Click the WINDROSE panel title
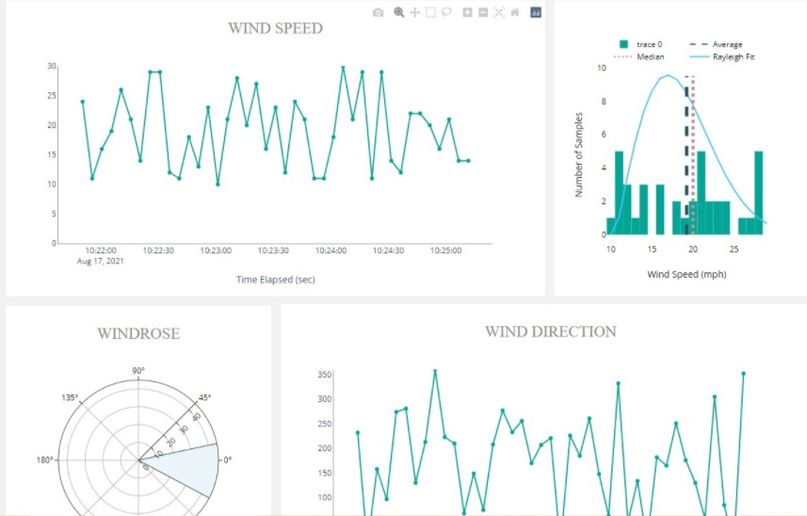The width and height of the screenshot is (807, 516). tap(138, 333)
